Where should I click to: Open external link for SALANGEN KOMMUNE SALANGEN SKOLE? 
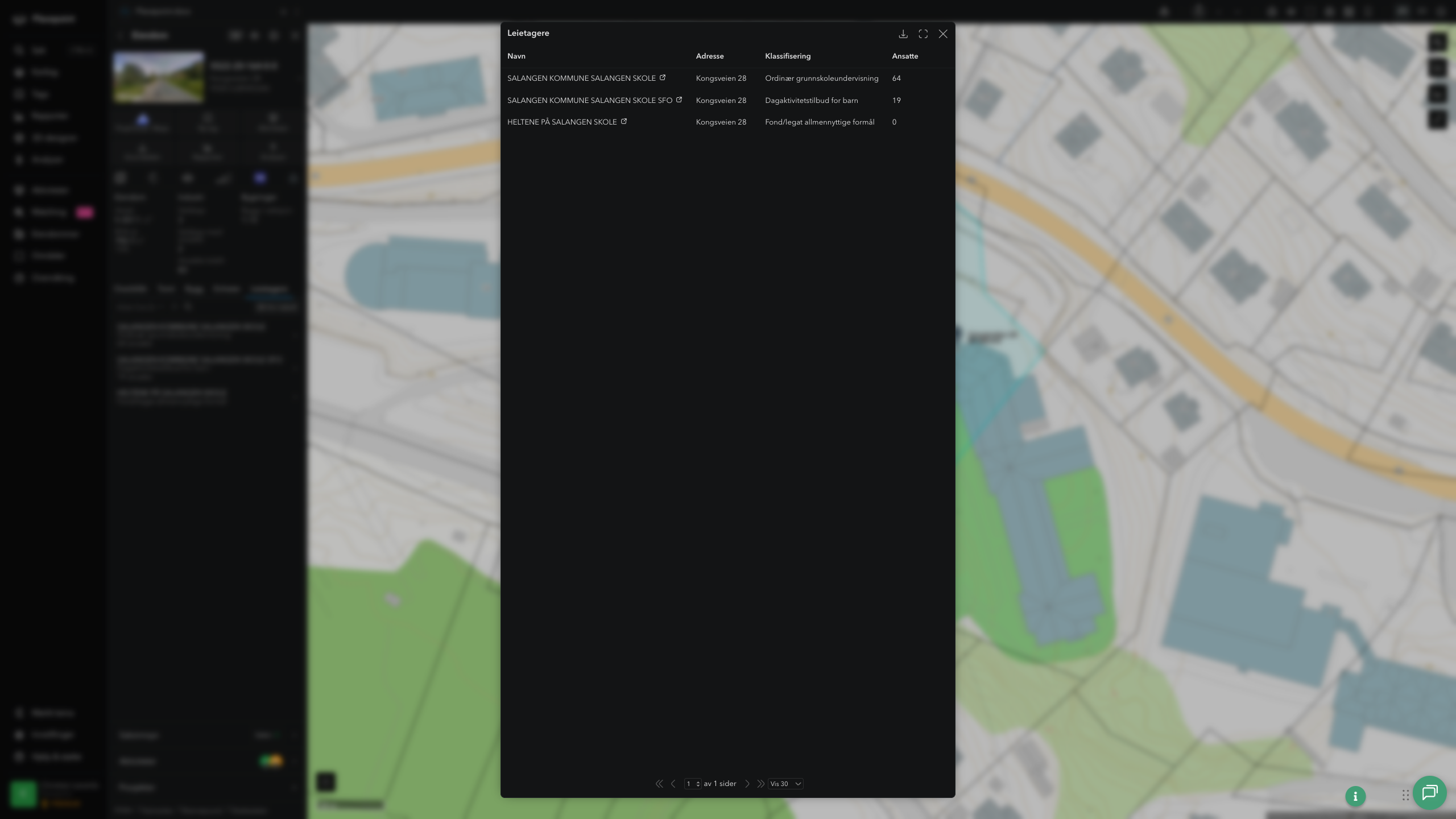(x=663, y=77)
